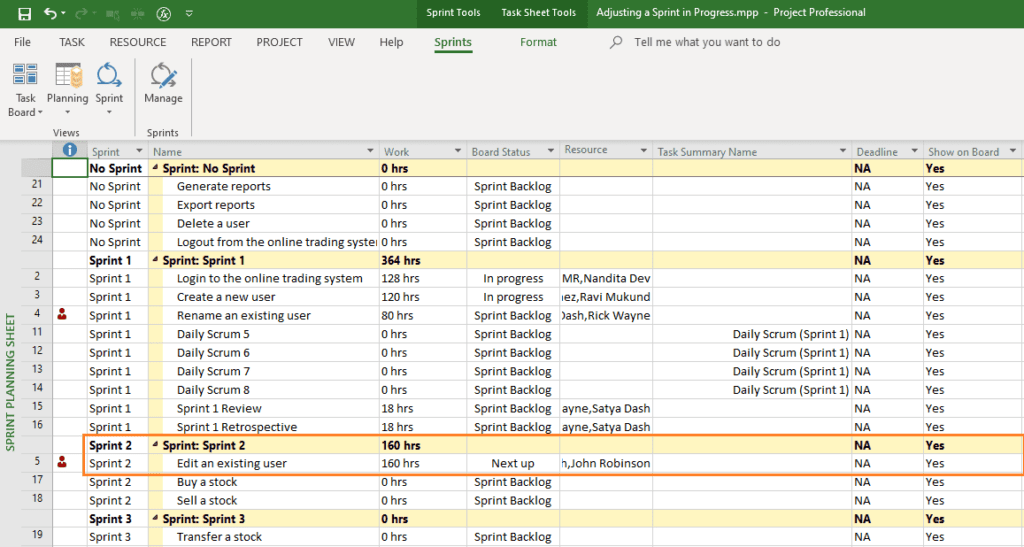Click the search magnifier icon

[x=616, y=42]
